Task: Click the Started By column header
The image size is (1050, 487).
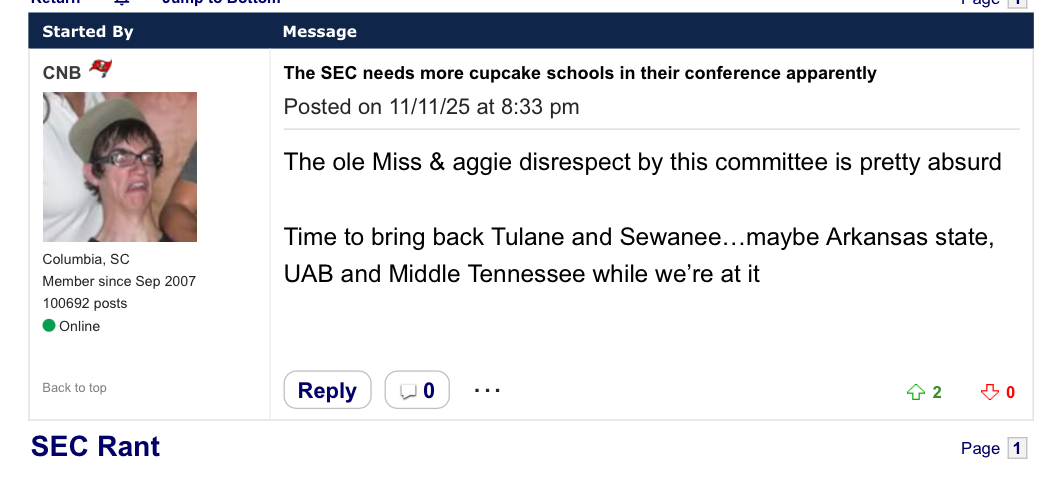Action: click(x=88, y=32)
